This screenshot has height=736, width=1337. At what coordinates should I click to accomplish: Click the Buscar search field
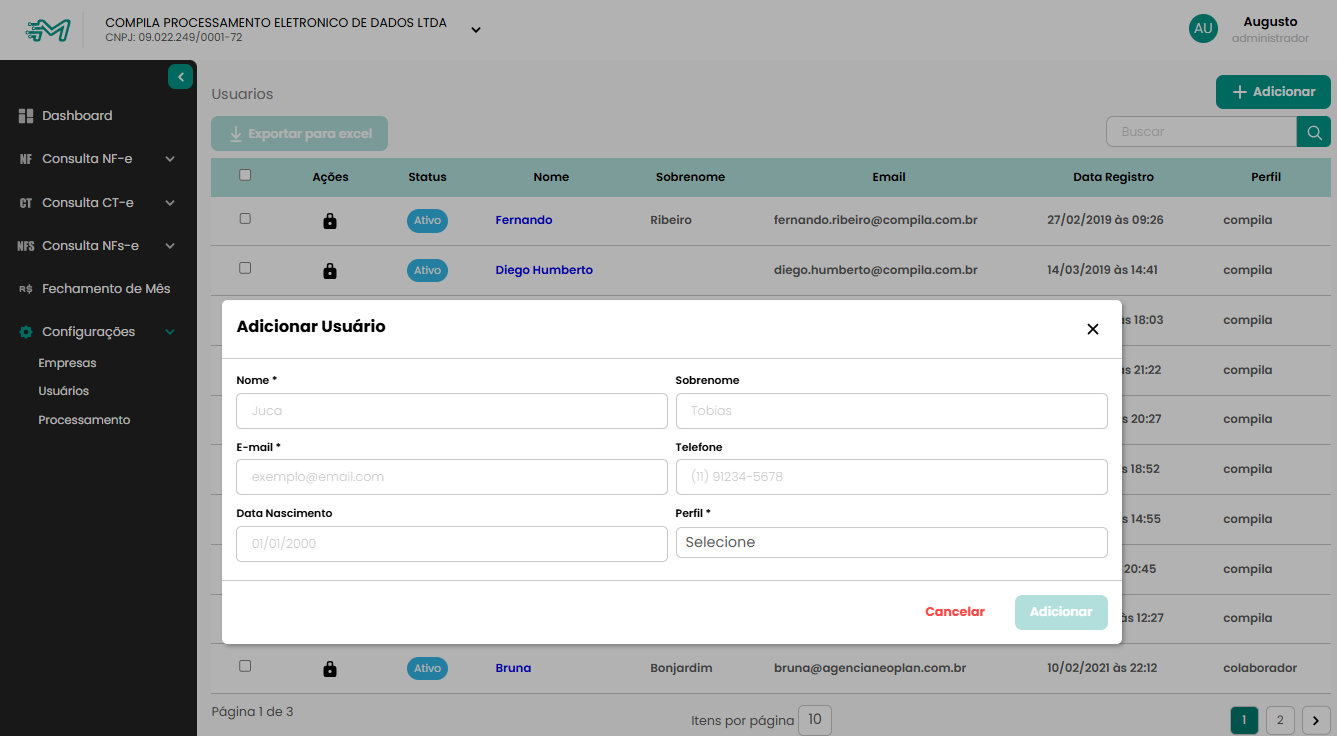pyautogui.click(x=1201, y=131)
